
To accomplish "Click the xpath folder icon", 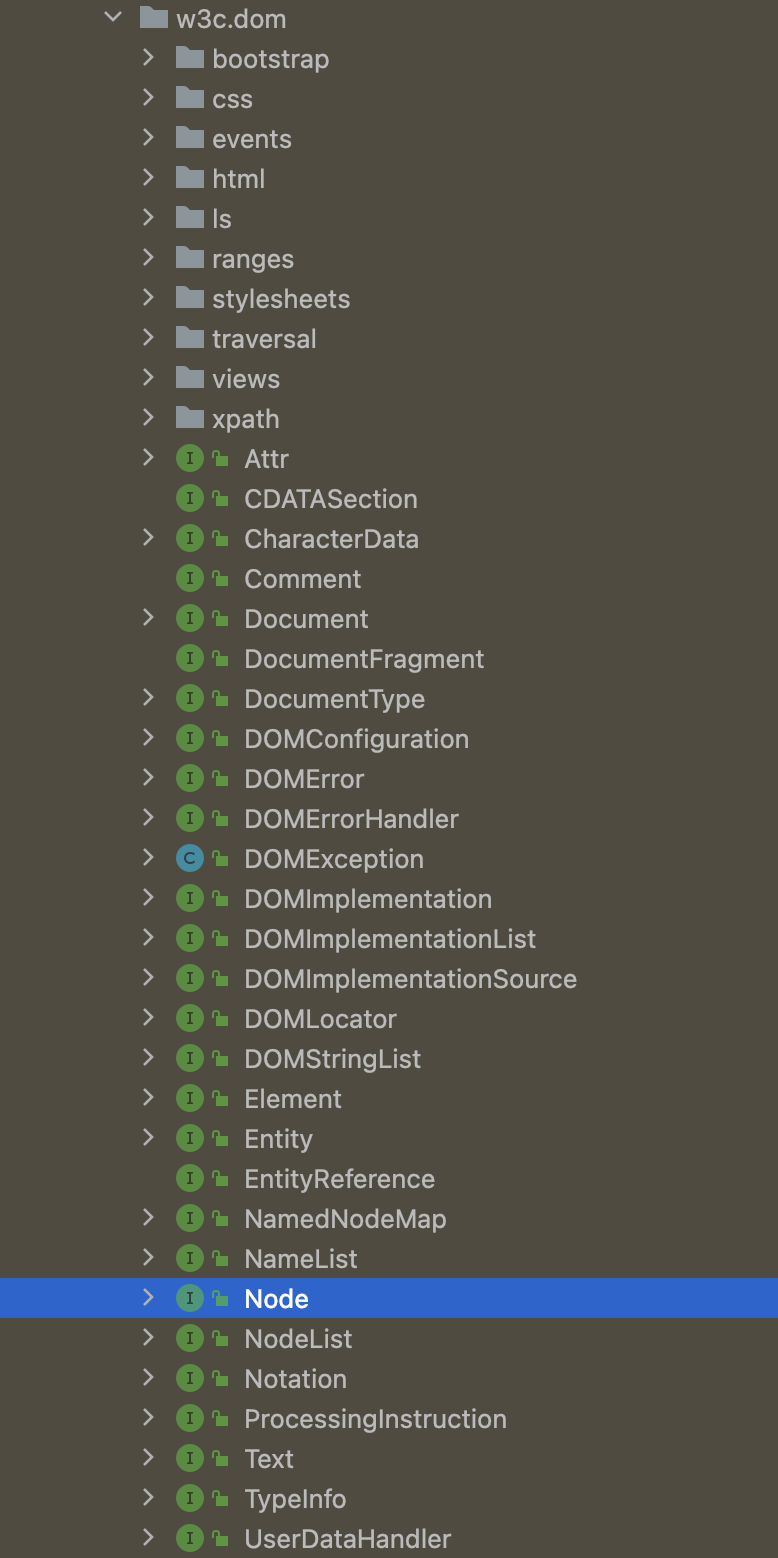I will [189, 418].
